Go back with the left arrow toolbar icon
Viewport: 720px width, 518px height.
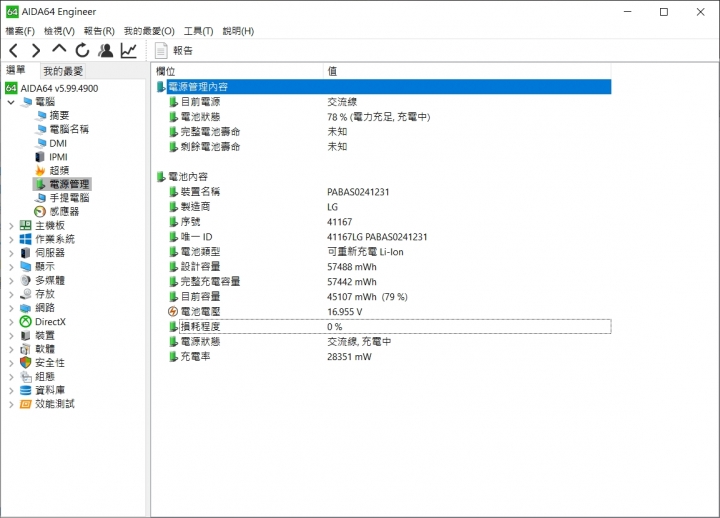point(14,50)
